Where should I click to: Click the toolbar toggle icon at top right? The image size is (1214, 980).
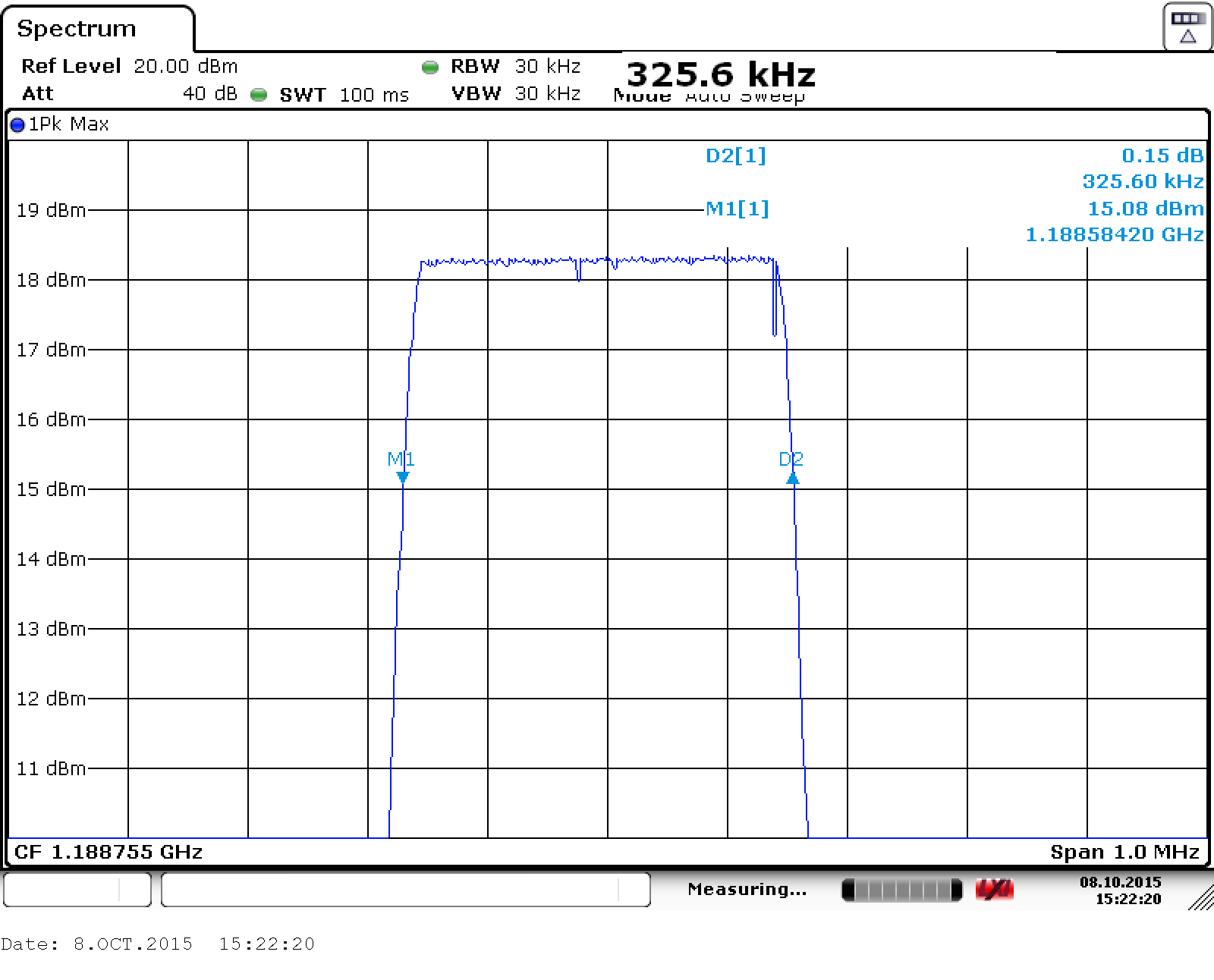[x=1187, y=28]
